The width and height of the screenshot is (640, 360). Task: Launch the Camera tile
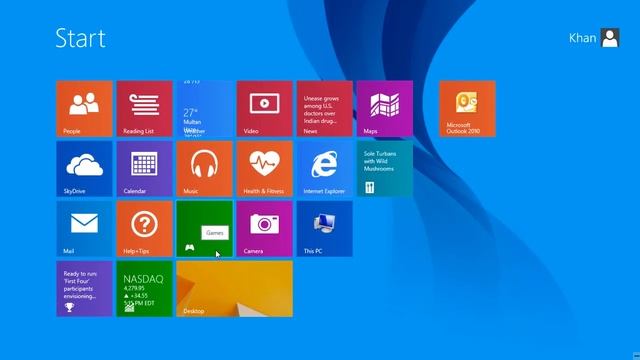(x=264, y=229)
